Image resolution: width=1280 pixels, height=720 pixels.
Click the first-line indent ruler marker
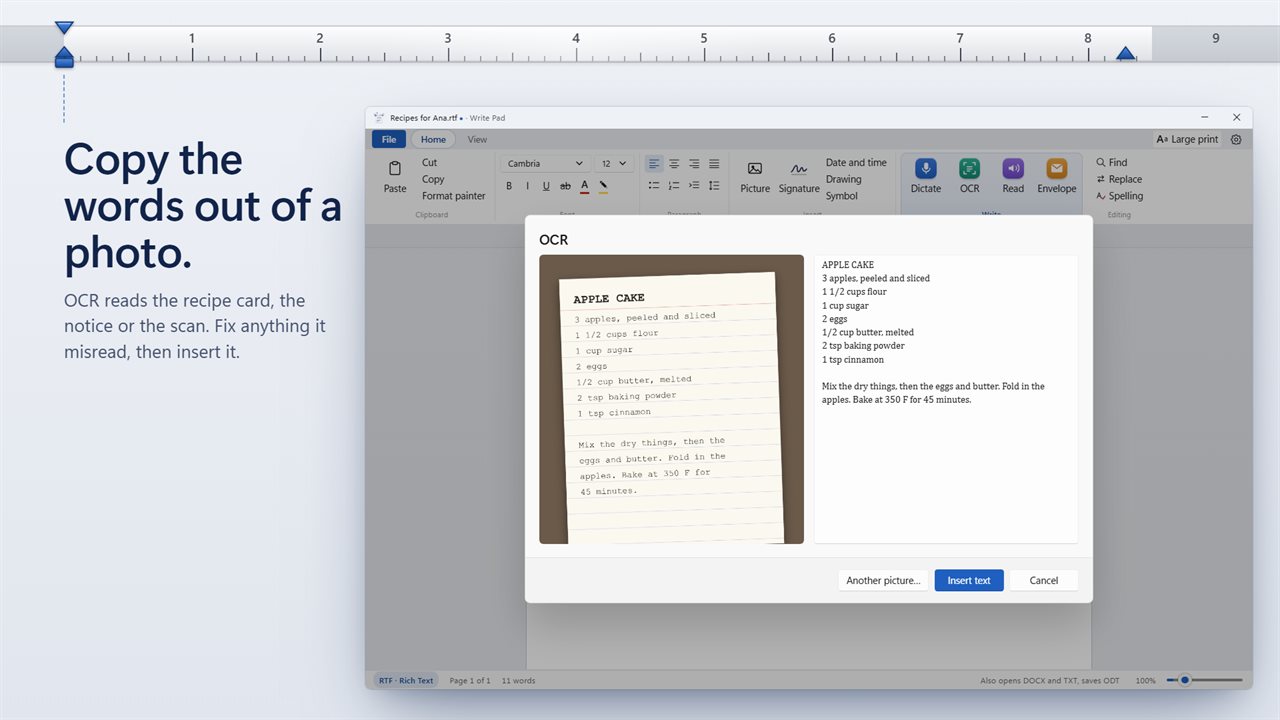pyautogui.click(x=64, y=28)
